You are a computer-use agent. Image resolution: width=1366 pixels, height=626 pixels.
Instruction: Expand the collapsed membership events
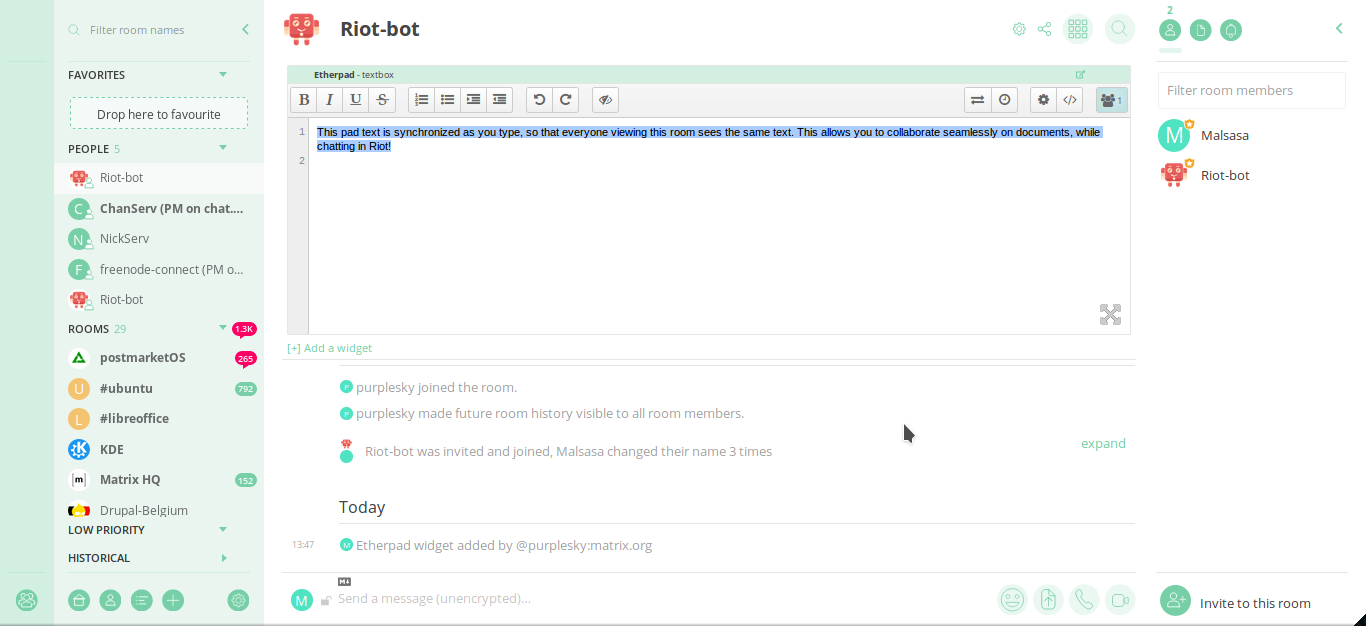coord(1103,443)
